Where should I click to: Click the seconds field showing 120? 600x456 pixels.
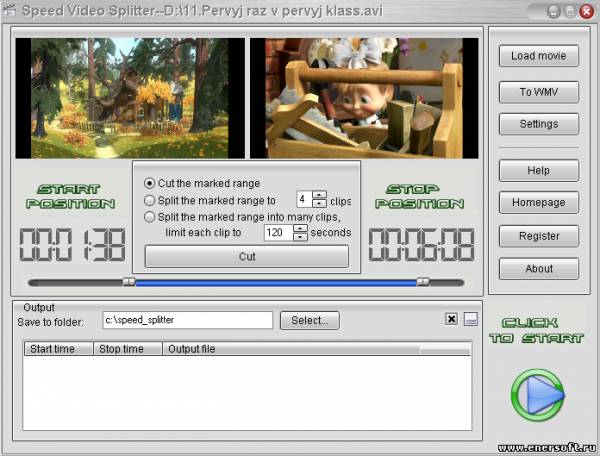279,233
